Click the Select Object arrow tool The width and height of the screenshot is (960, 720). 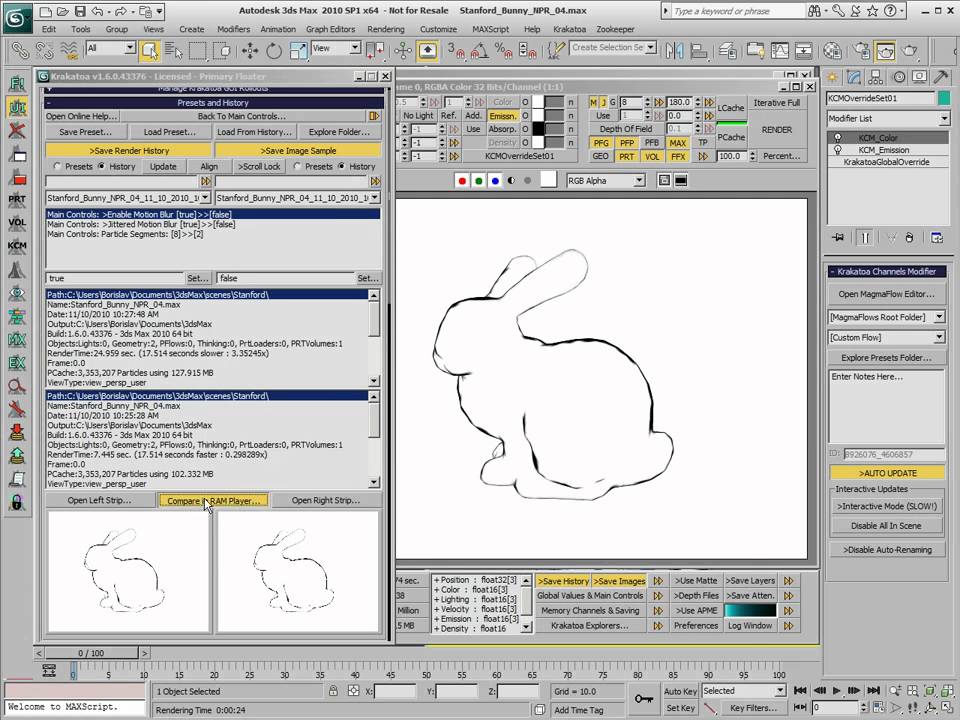[x=149, y=51]
